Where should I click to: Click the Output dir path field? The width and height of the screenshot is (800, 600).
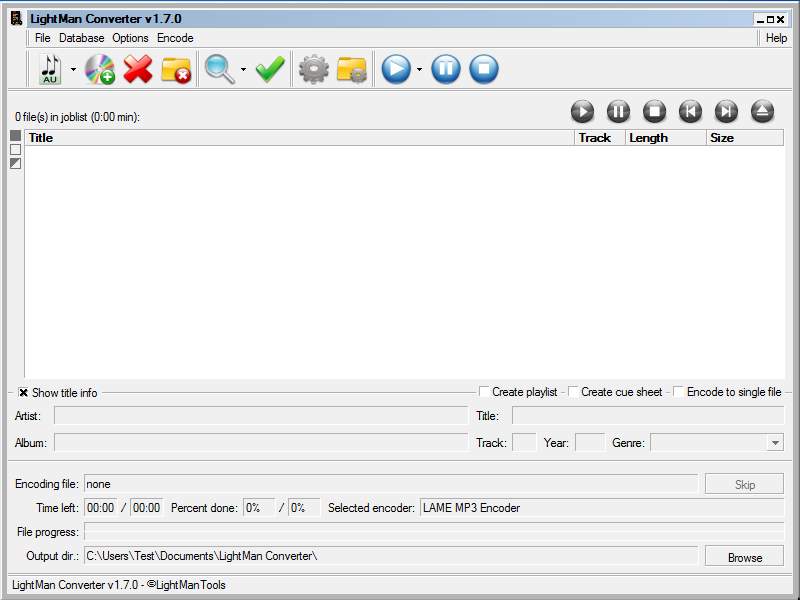391,556
